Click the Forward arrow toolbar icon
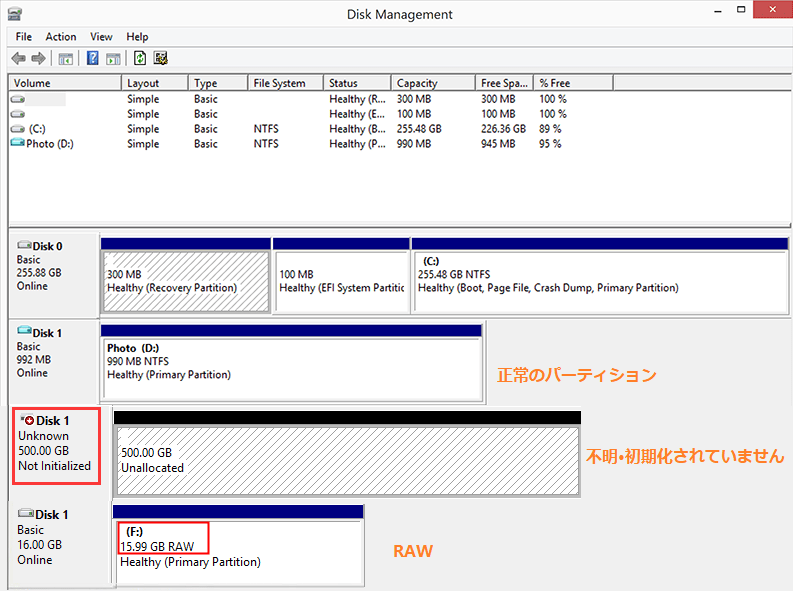 point(39,59)
